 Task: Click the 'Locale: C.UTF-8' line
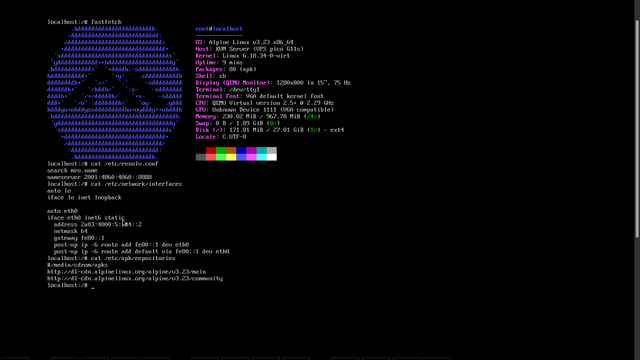pos(221,137)
